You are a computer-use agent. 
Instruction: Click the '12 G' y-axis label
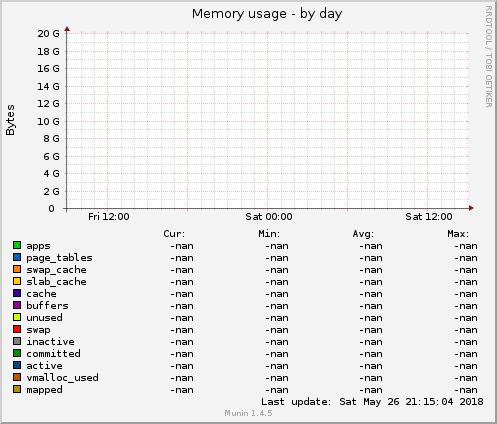48,104
